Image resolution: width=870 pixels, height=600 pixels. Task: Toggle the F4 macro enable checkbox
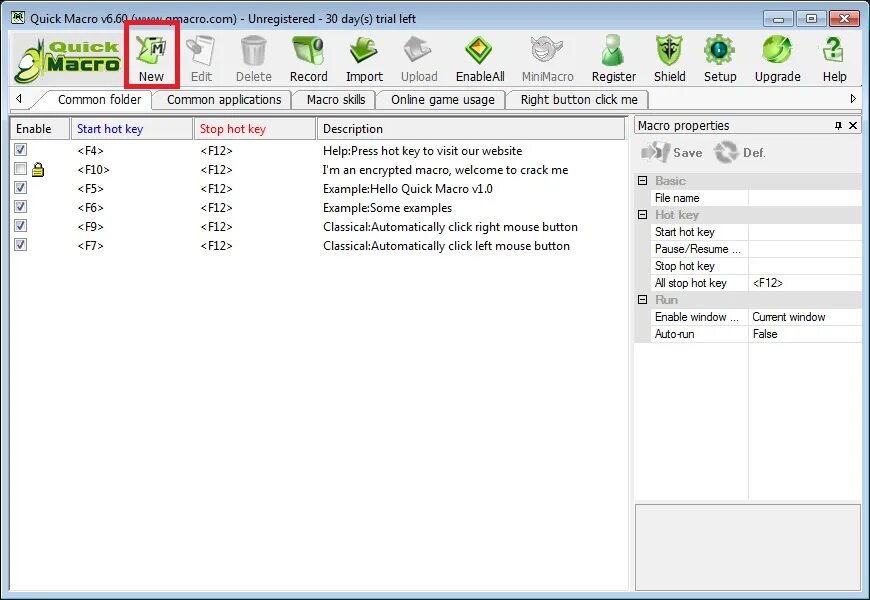click(21, 149)
